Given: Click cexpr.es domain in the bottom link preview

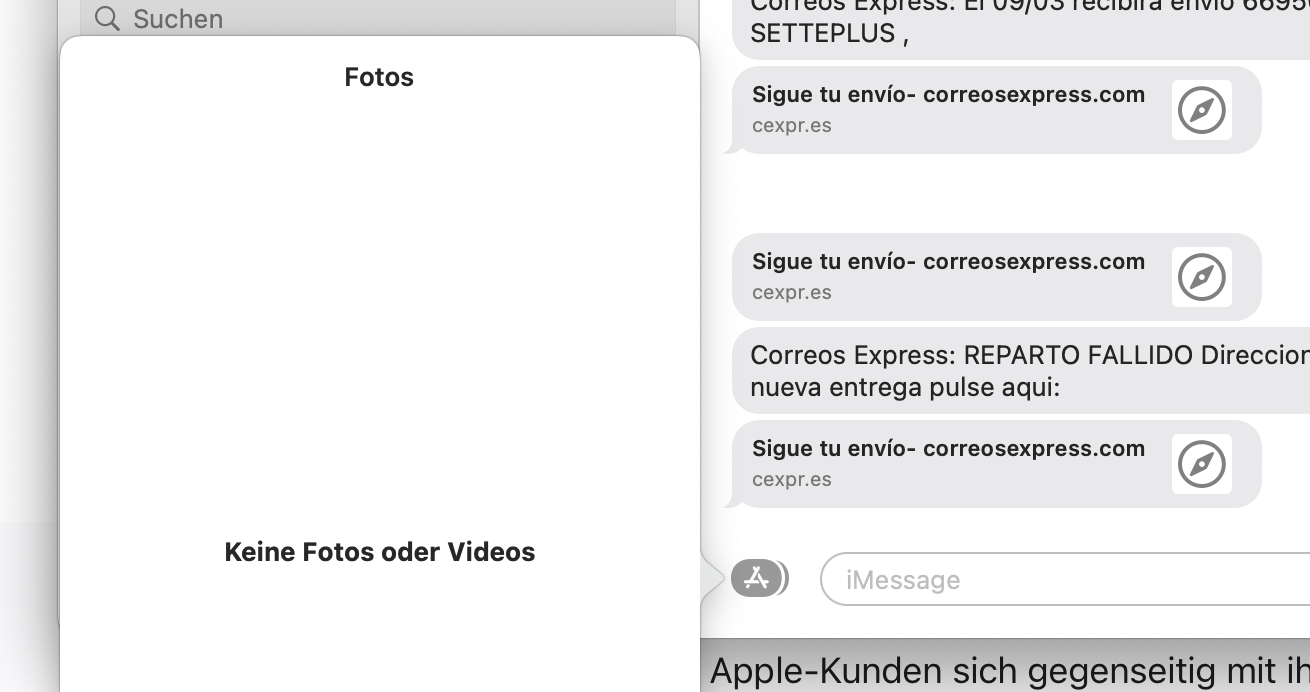Looking at the screenshot, I should (791, 480).
